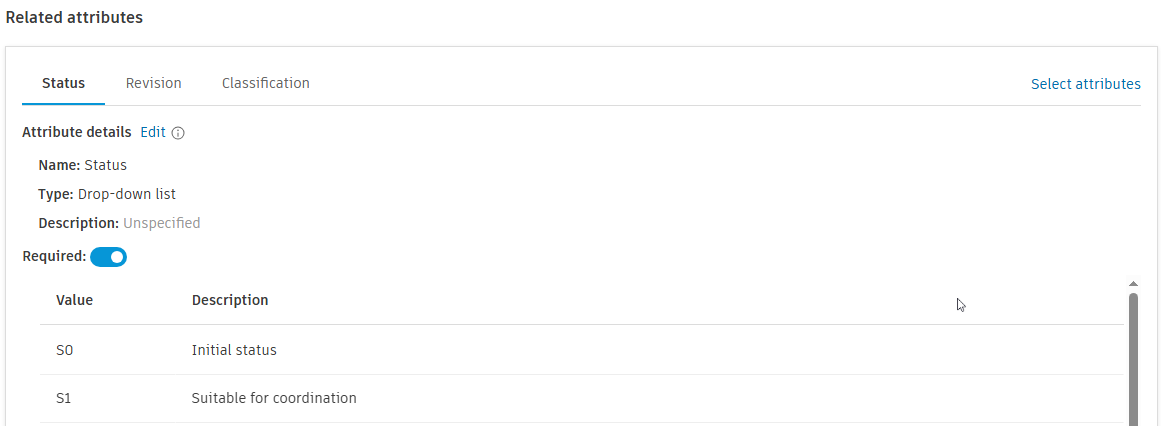Click the Description column header
This screenshot has width=1161, height=426.
point(230,300)
